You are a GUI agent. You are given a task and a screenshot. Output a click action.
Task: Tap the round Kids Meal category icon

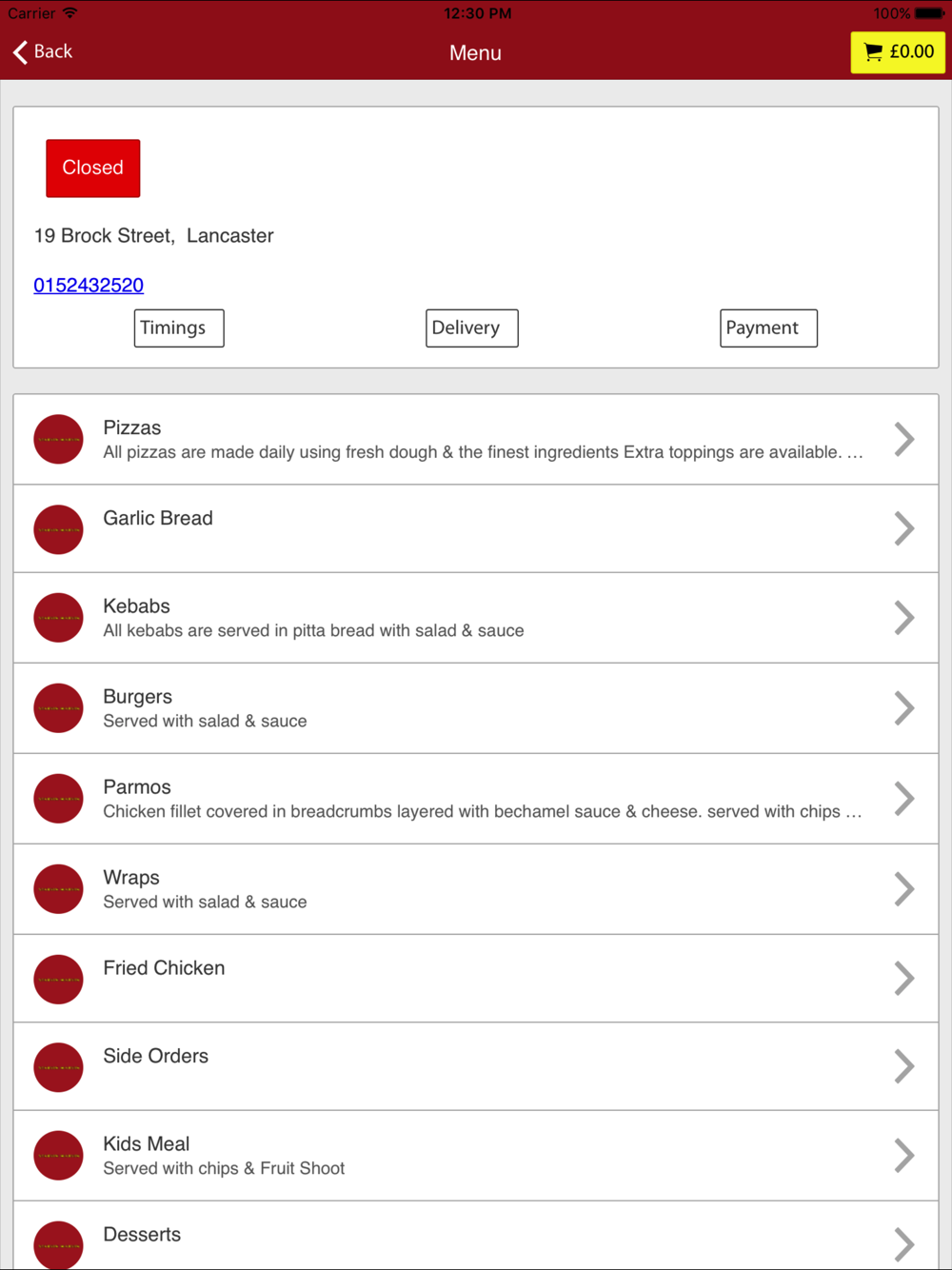click(x=58, y=1156)
